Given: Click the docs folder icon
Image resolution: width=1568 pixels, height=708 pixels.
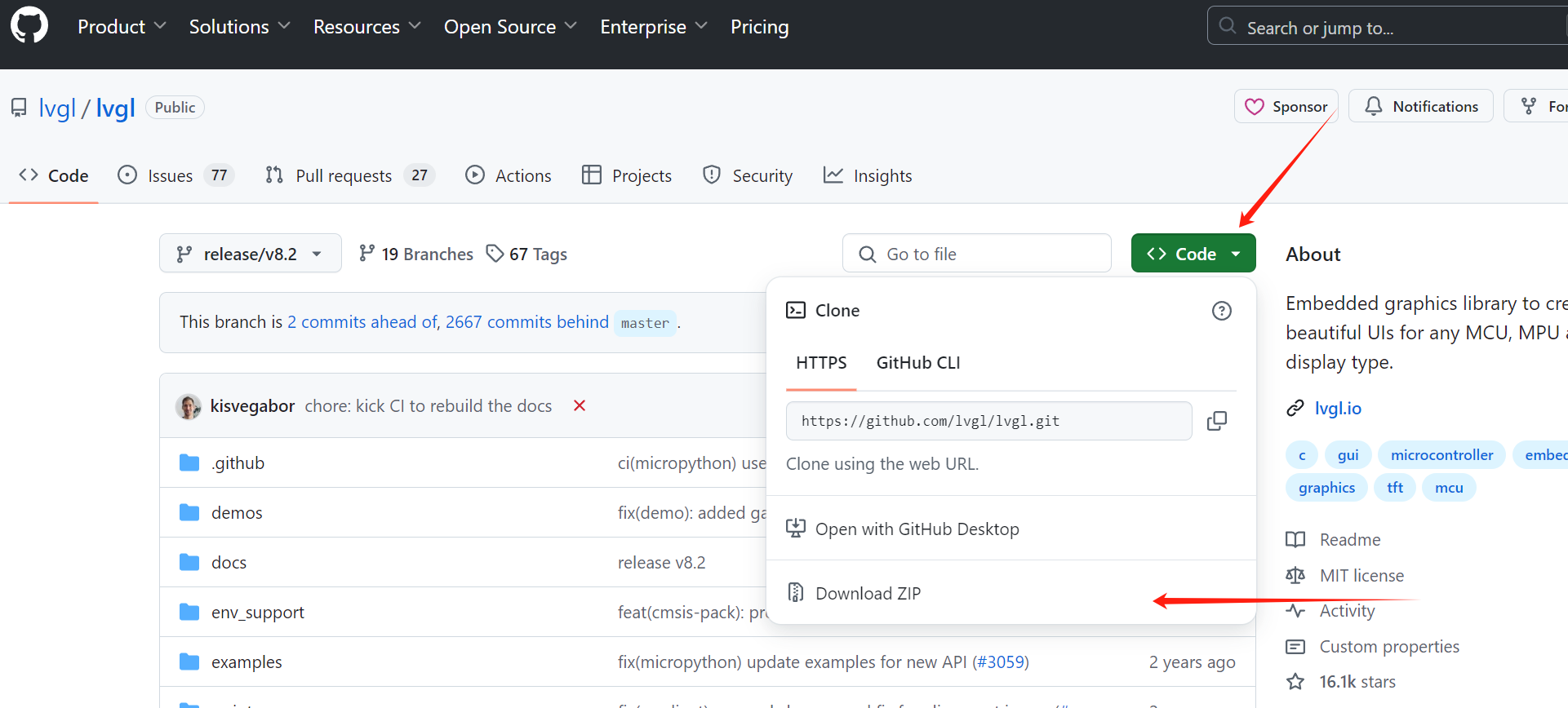Looking at the screenshot, I should (189, 563).
